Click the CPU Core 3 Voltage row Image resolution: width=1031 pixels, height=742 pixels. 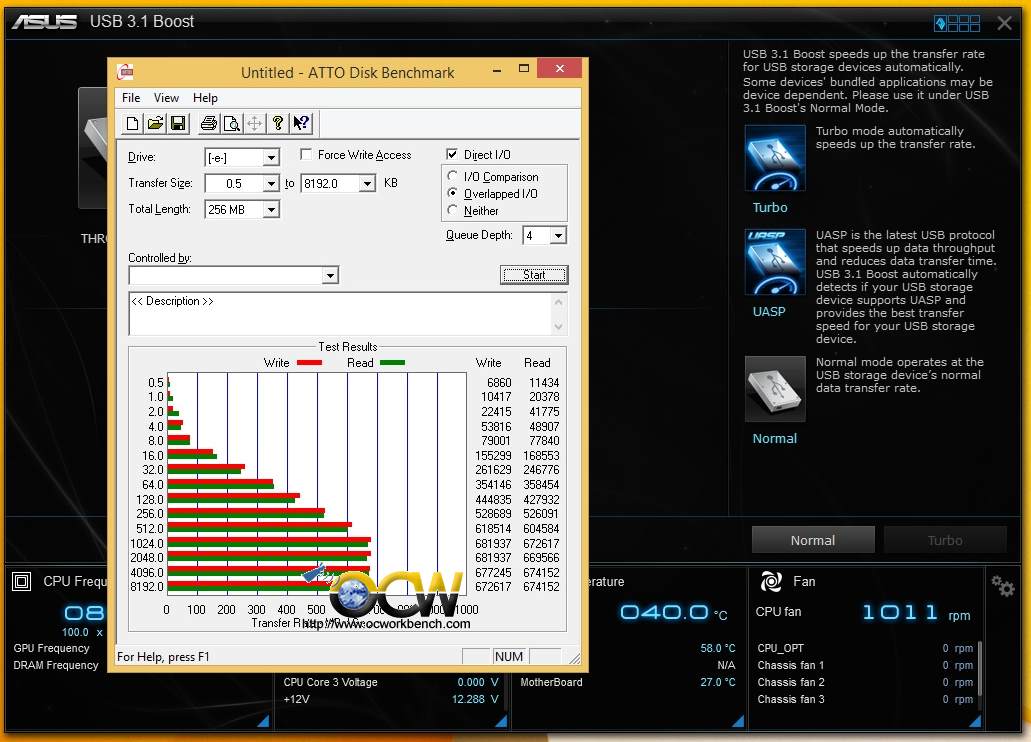(391, 682)
